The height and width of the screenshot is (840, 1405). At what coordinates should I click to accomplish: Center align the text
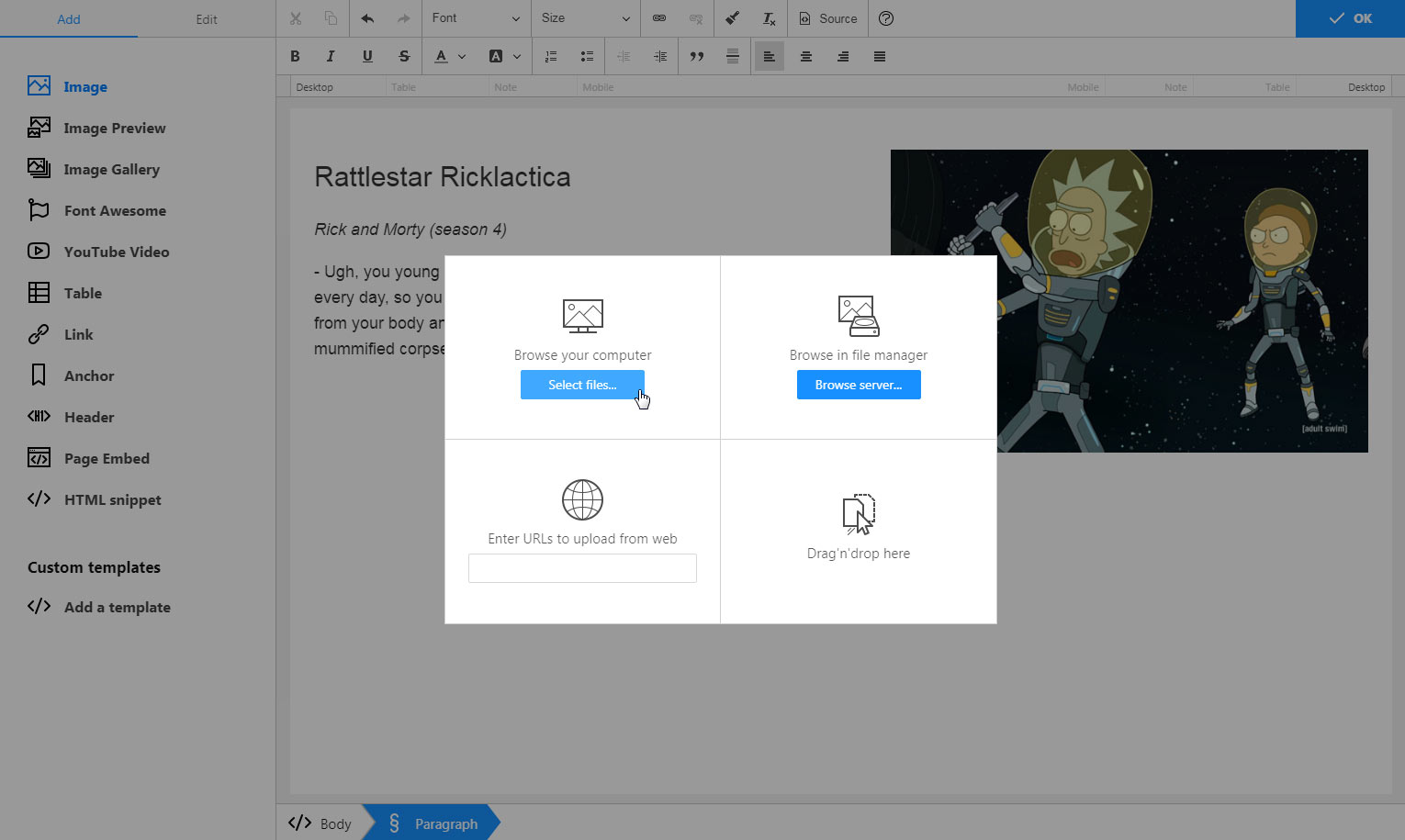(806, 56)
